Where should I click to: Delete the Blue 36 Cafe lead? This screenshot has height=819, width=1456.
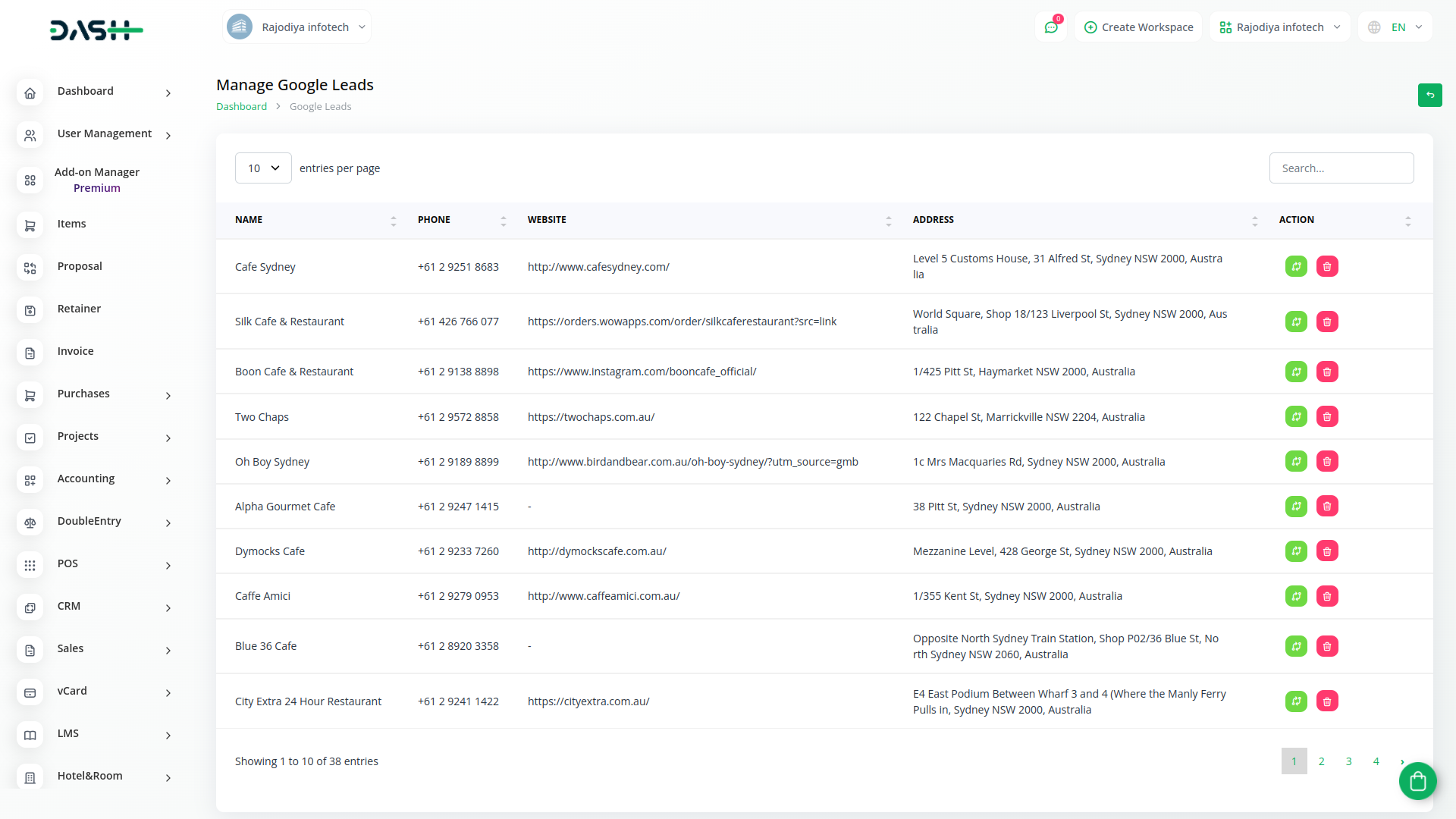click(1327, 646)
